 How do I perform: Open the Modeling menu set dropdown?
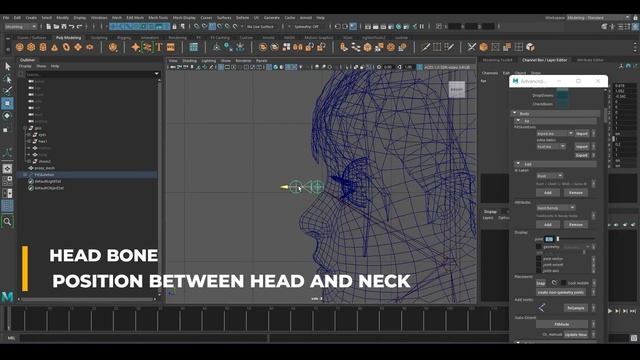click(20, 27)
